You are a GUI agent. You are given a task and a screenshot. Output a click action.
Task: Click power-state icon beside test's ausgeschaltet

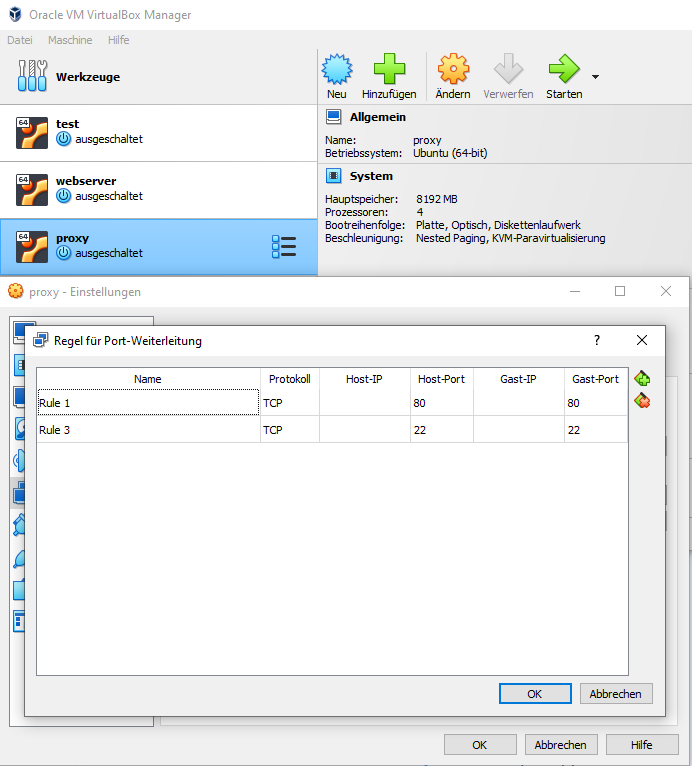pos(63,139)
